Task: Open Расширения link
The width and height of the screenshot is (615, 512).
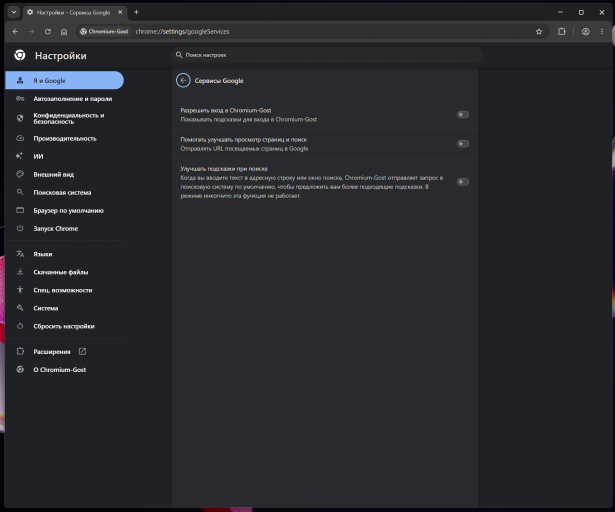Action: (x=65, y=352)
